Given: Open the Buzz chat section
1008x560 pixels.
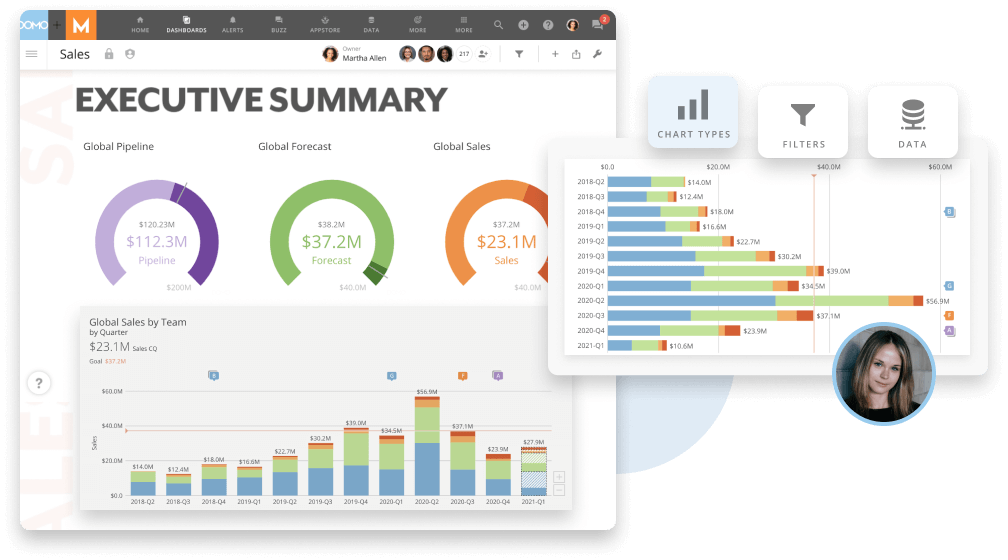Looking at the screenshot, I should pos(281,24).
